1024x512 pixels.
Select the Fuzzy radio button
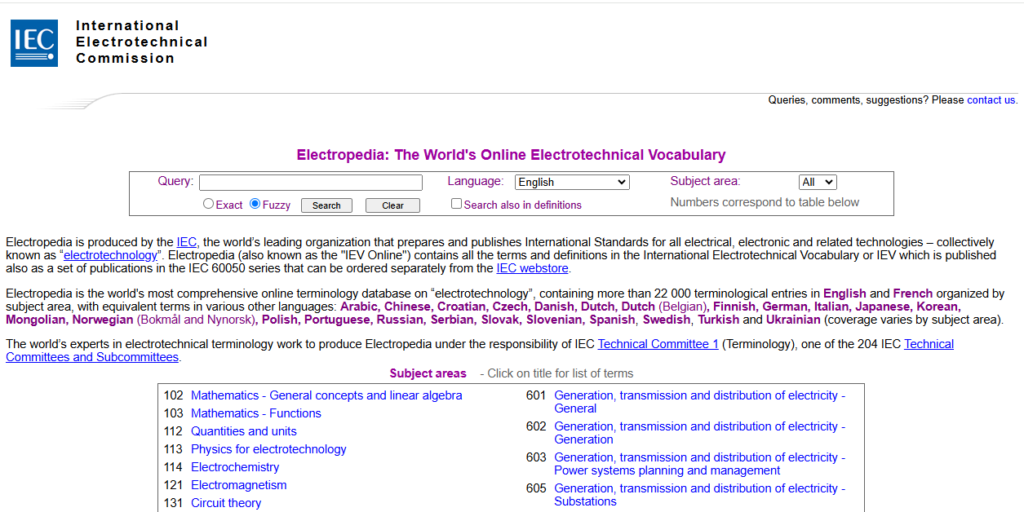point(255,204)
